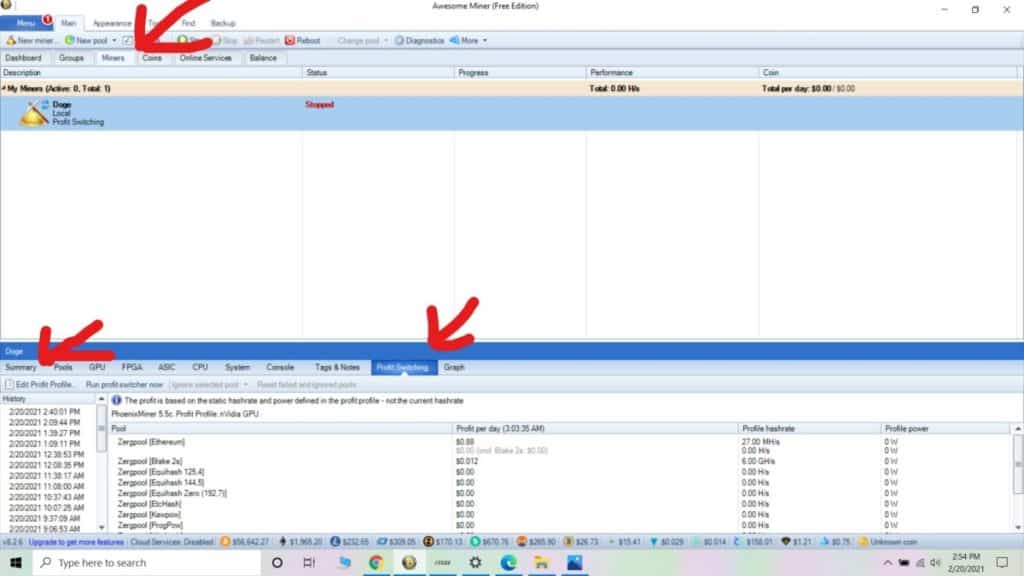
Task: Open Settings gear in the taskbar
Action: tap(475, 562)
